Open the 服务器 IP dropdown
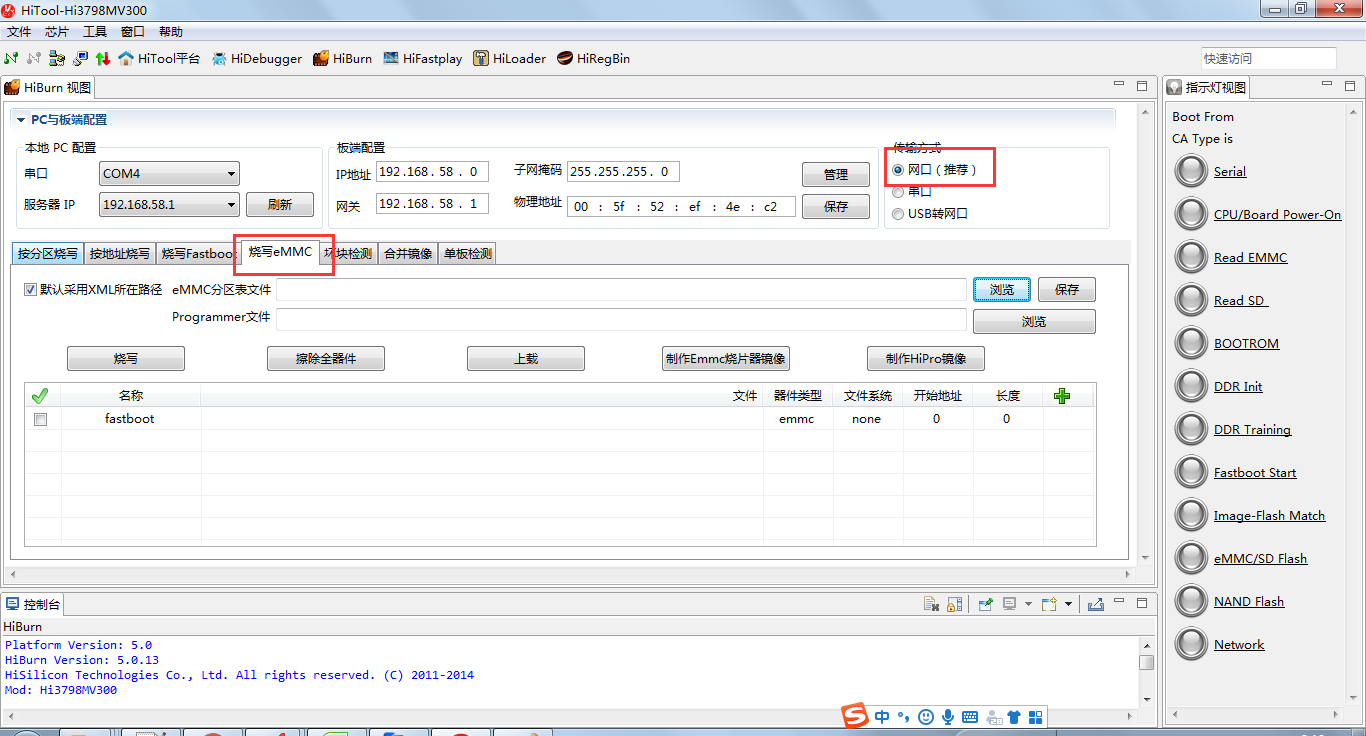Screen dimensions: 1366x736 tap(170, 204)
